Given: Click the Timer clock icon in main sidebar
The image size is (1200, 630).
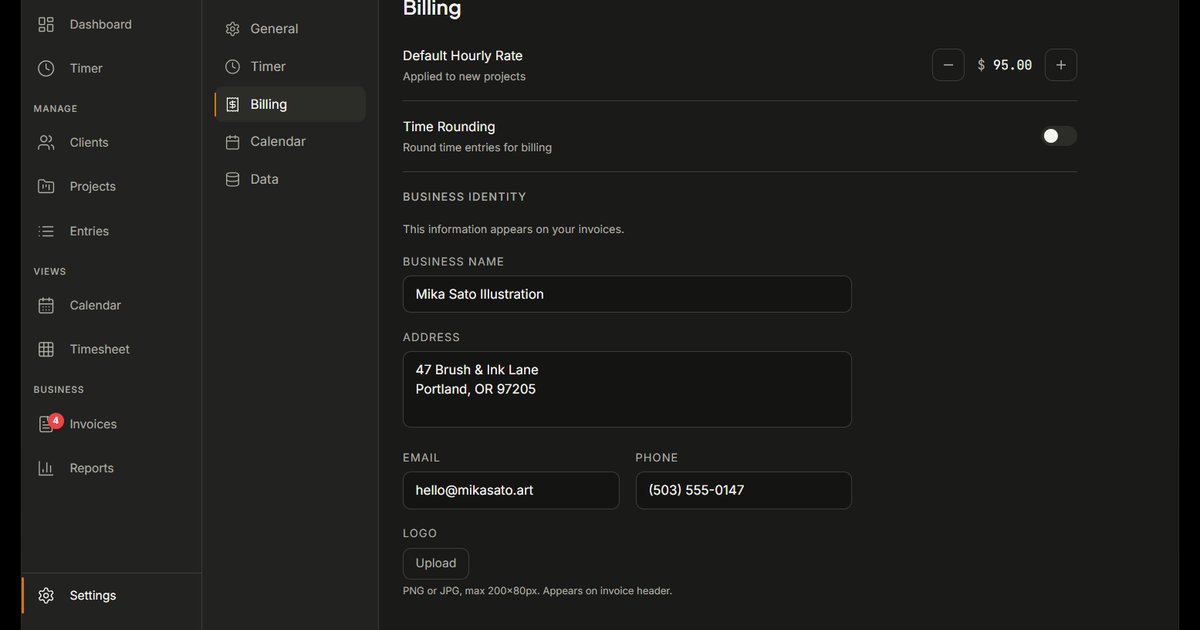Looking at the screenshot, I should point(46,68).
